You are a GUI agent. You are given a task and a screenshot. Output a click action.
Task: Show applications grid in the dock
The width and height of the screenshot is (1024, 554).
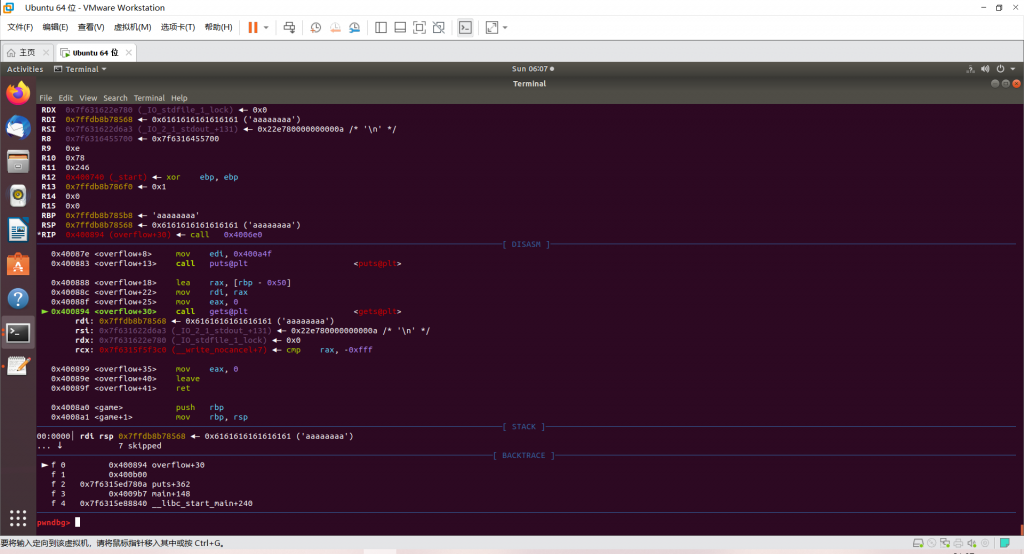[x=18, y=518]
